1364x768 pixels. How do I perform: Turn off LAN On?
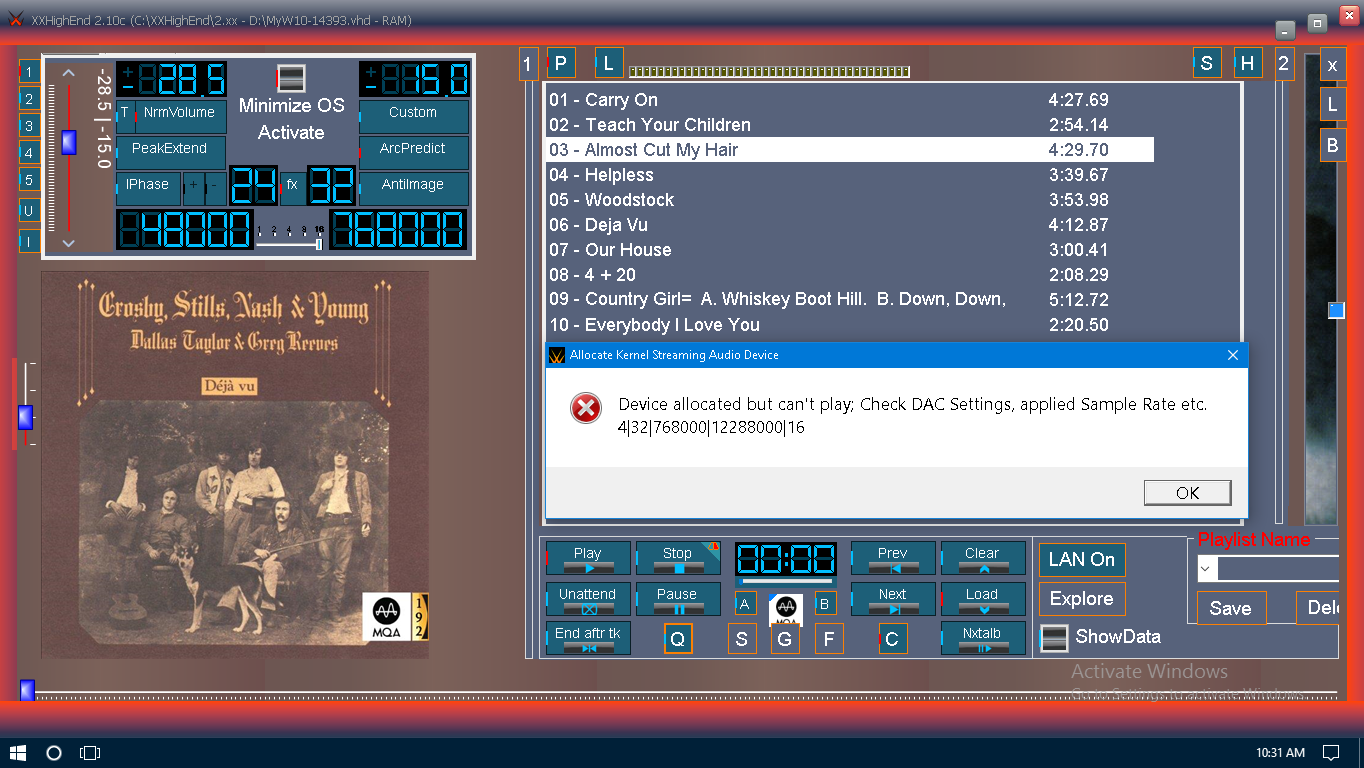coord(1082,559)
